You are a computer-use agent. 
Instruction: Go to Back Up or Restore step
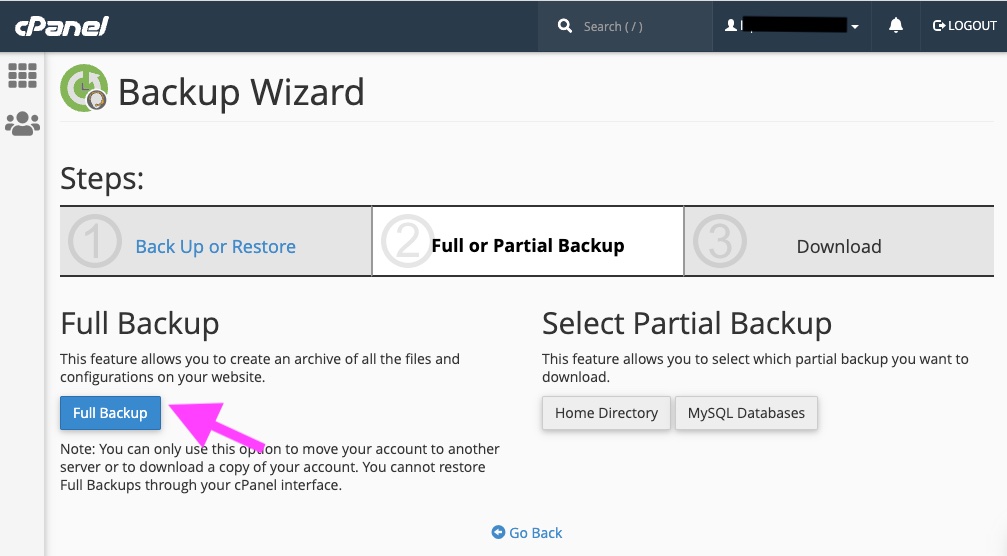pos(215,247)
